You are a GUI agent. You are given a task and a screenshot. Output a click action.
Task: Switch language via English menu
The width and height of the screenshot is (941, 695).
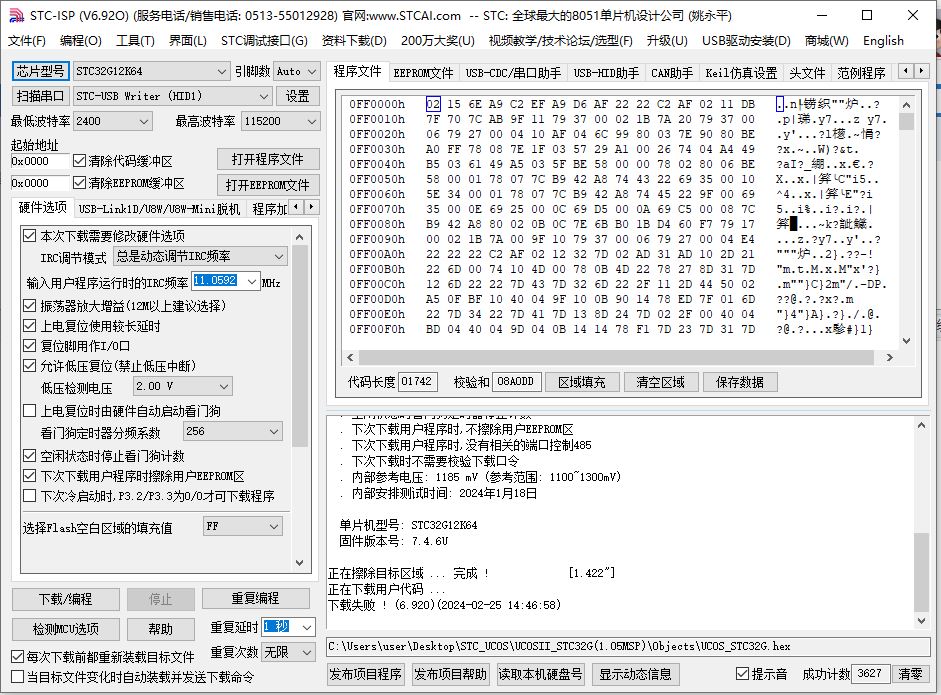(883, 41)
